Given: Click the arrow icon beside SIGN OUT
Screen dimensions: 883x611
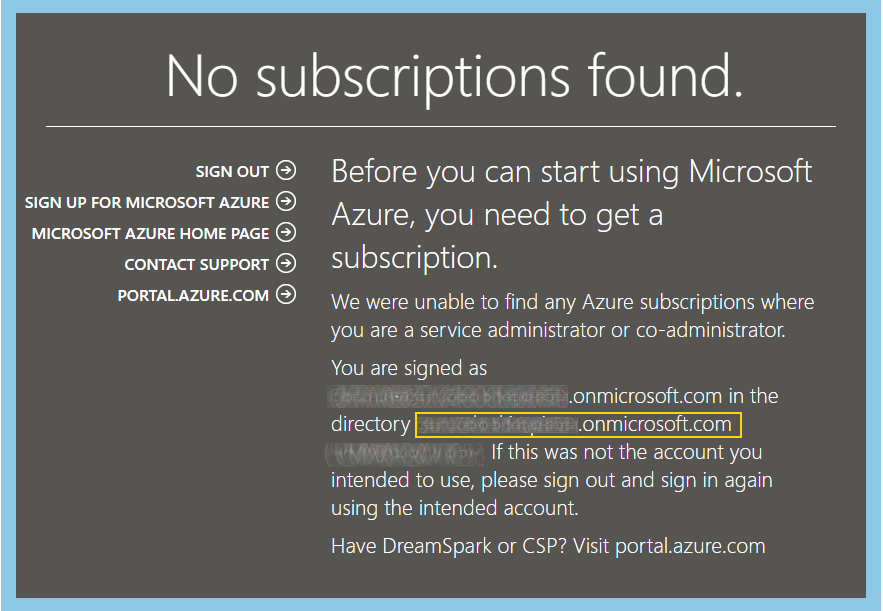Looking at the screenshot, I should (286, 170).
